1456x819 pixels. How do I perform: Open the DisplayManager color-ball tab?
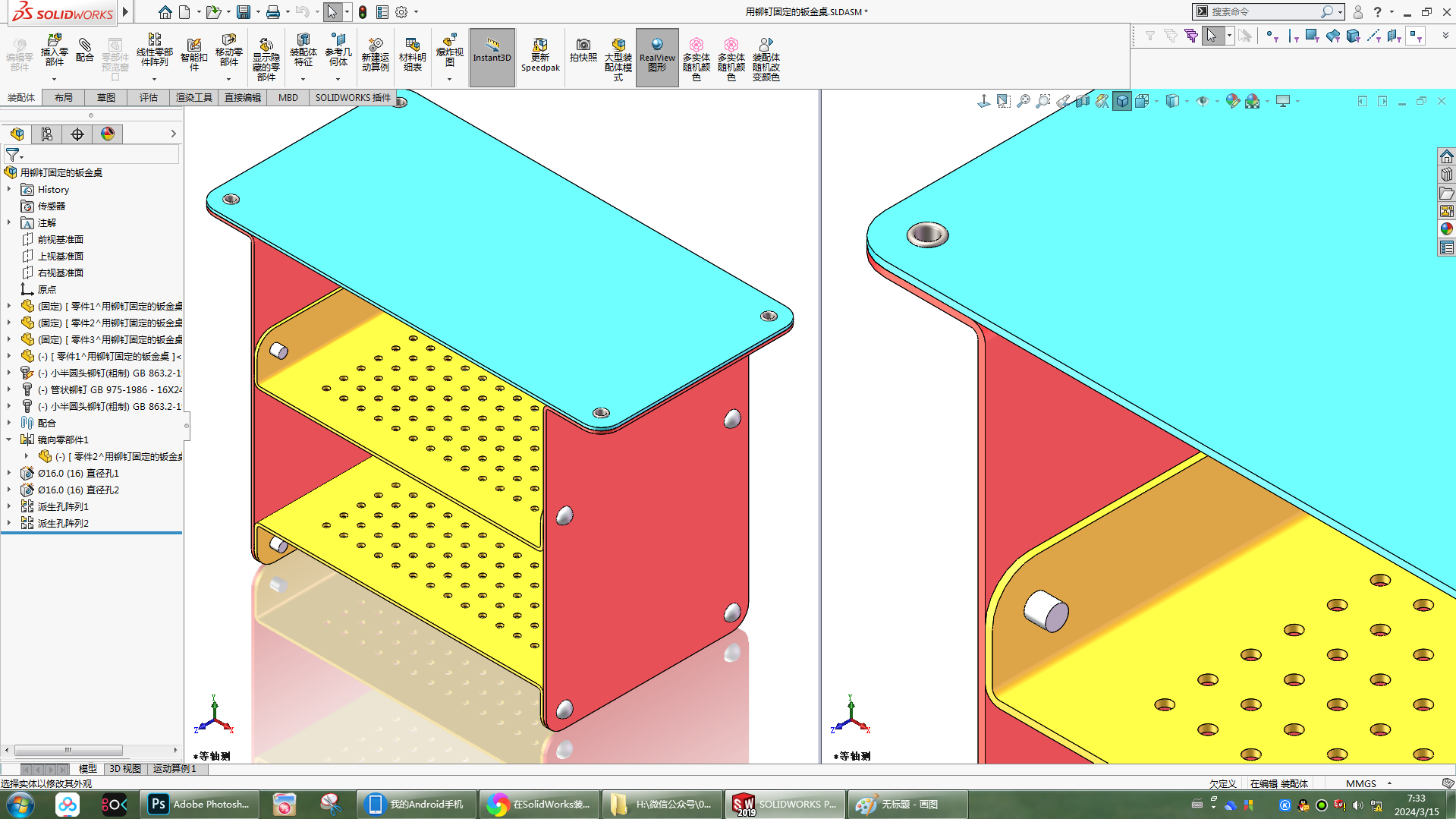108,134
